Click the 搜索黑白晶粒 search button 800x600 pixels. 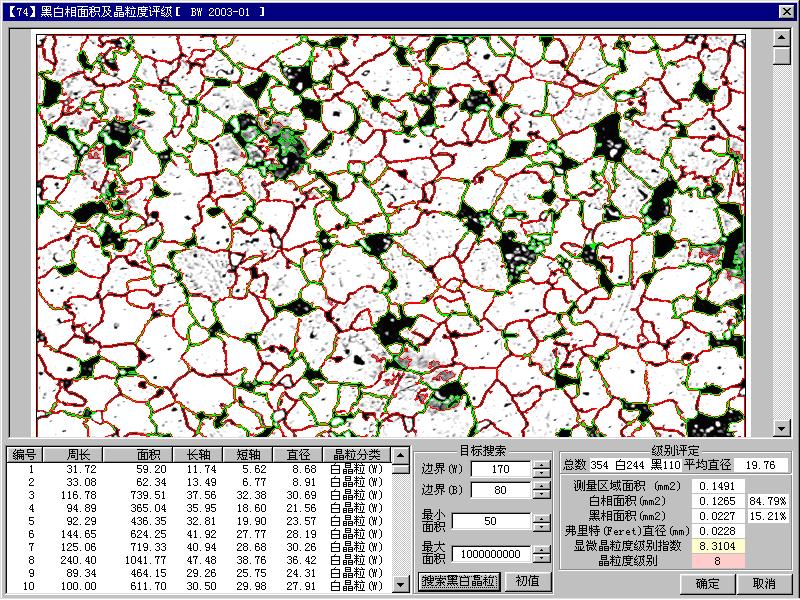coord(458,581)
